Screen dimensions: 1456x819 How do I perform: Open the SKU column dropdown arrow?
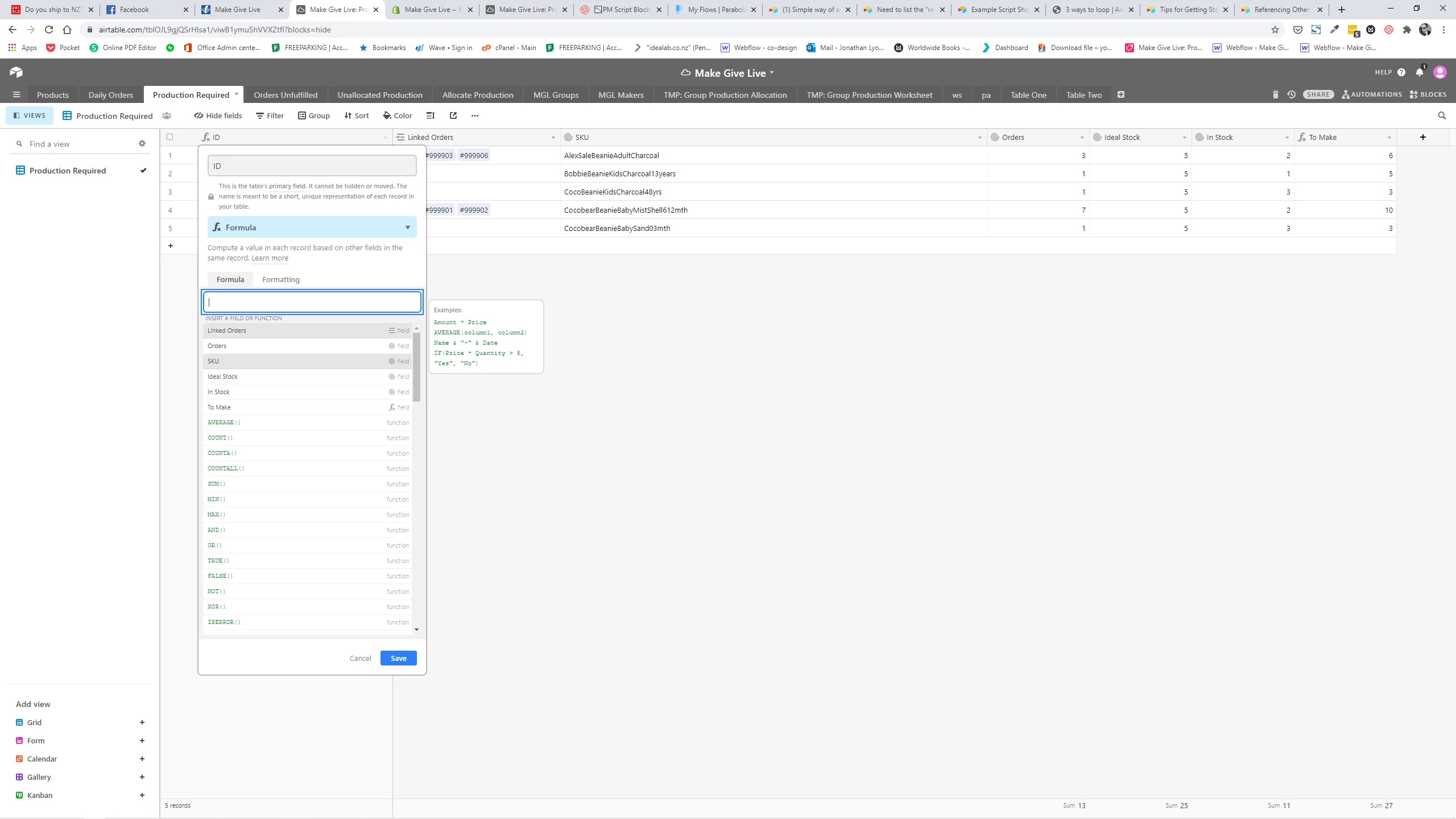coord(979,138)
